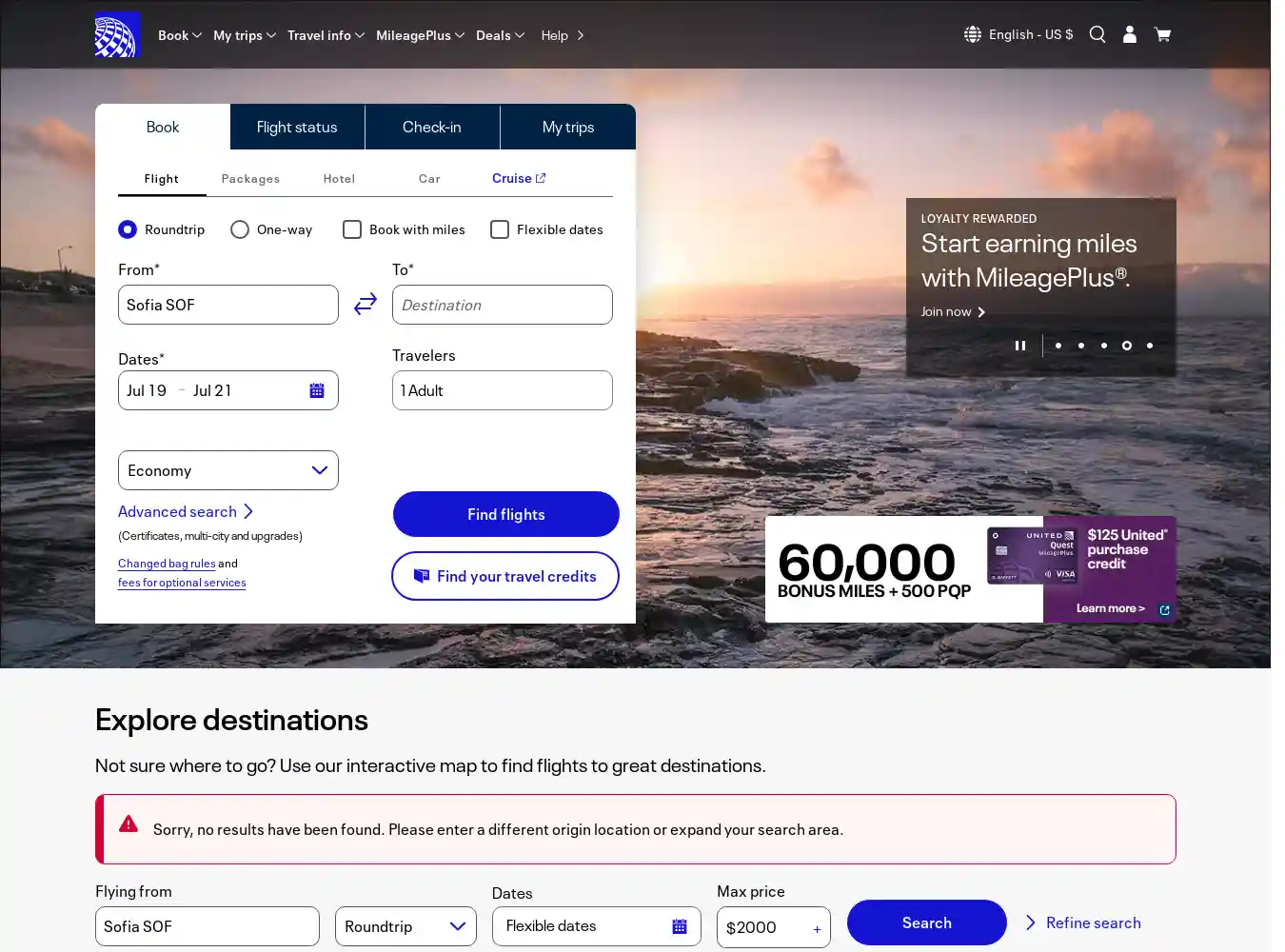Screen dimensions: 1285x952
Task: Open the Cruise external link tab
Action: [x=519, y=178]
